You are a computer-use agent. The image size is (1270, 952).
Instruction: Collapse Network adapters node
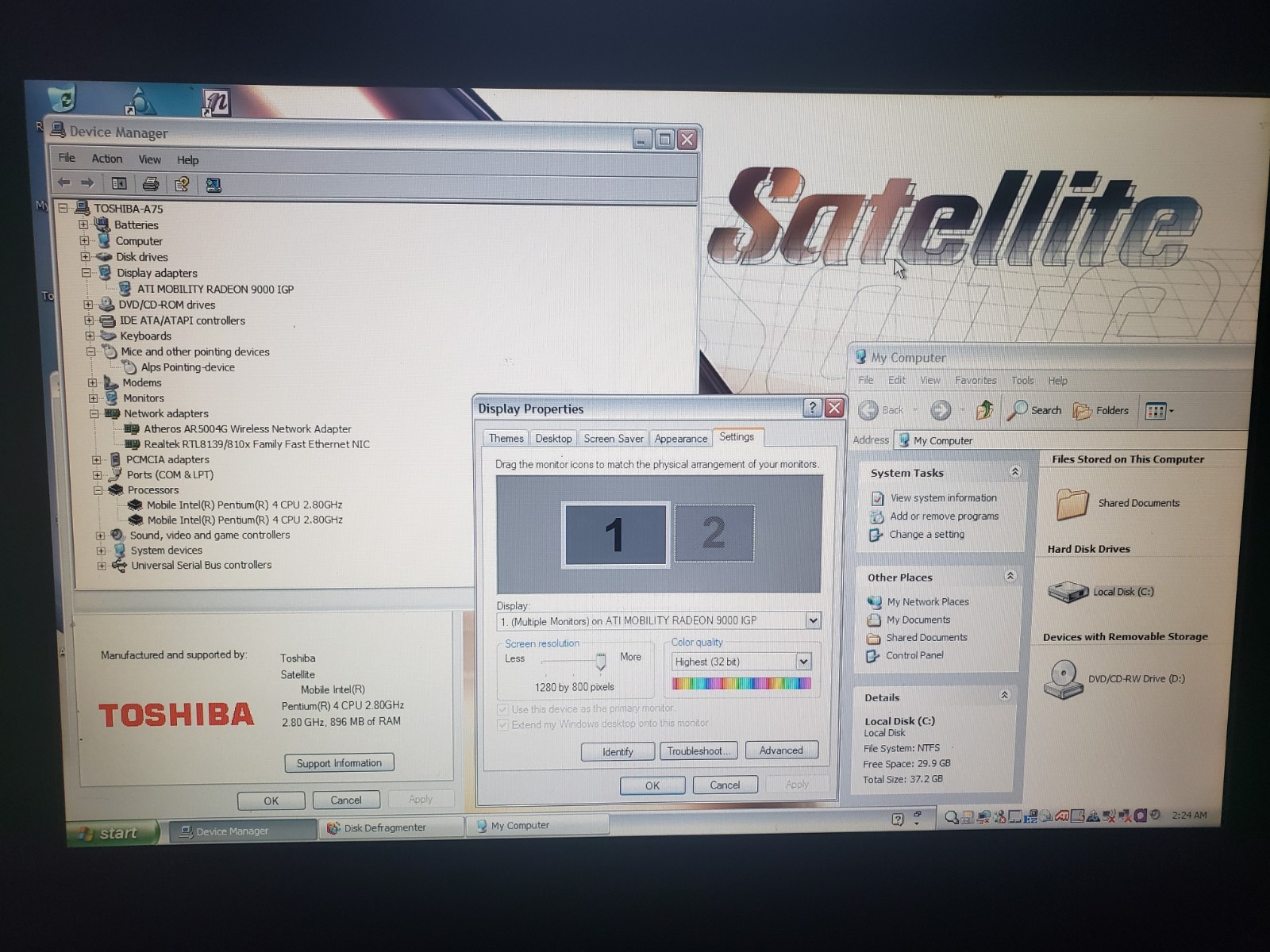point(94,414)
